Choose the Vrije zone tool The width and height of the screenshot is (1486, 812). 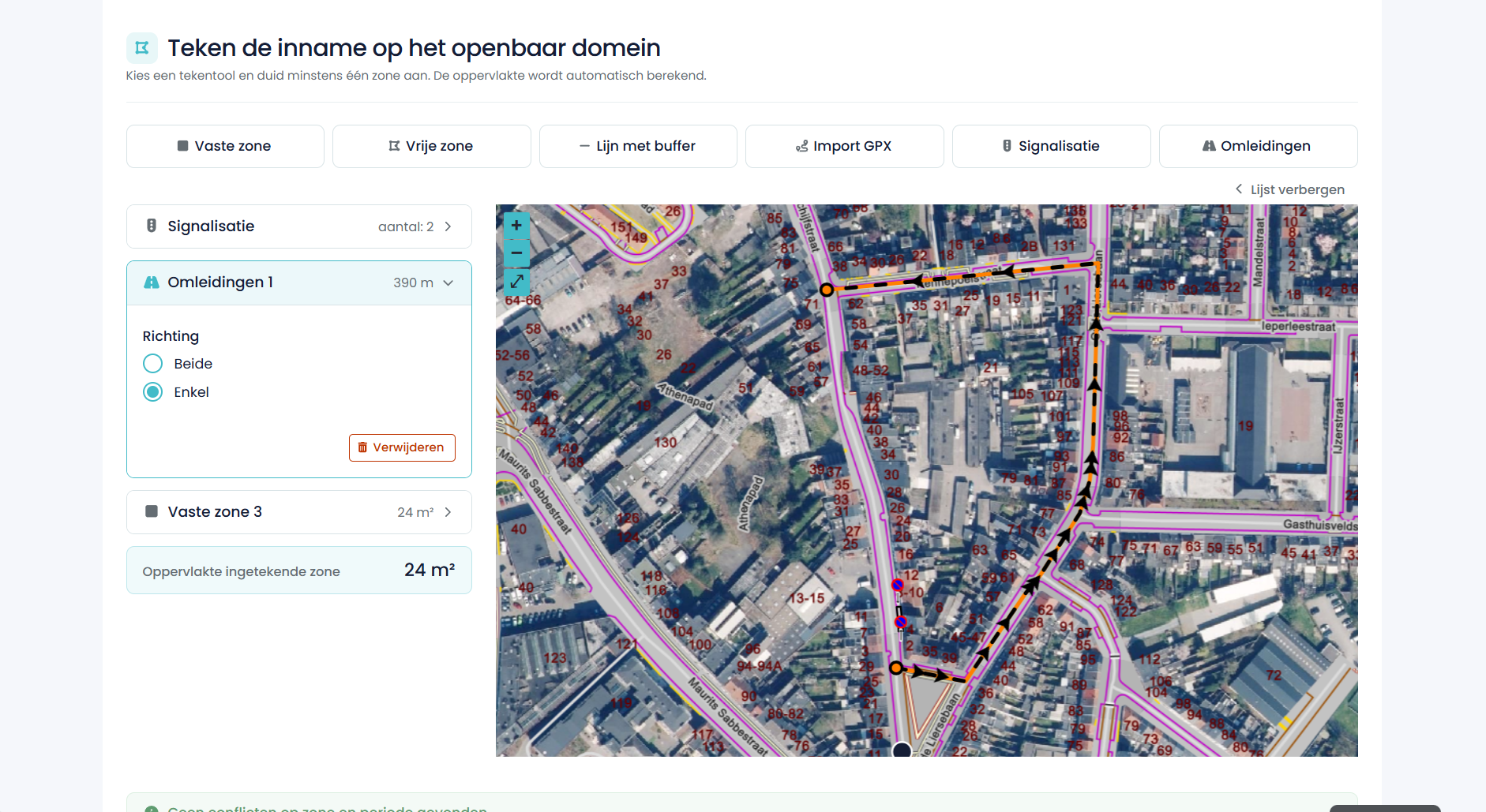click(431, 146)
